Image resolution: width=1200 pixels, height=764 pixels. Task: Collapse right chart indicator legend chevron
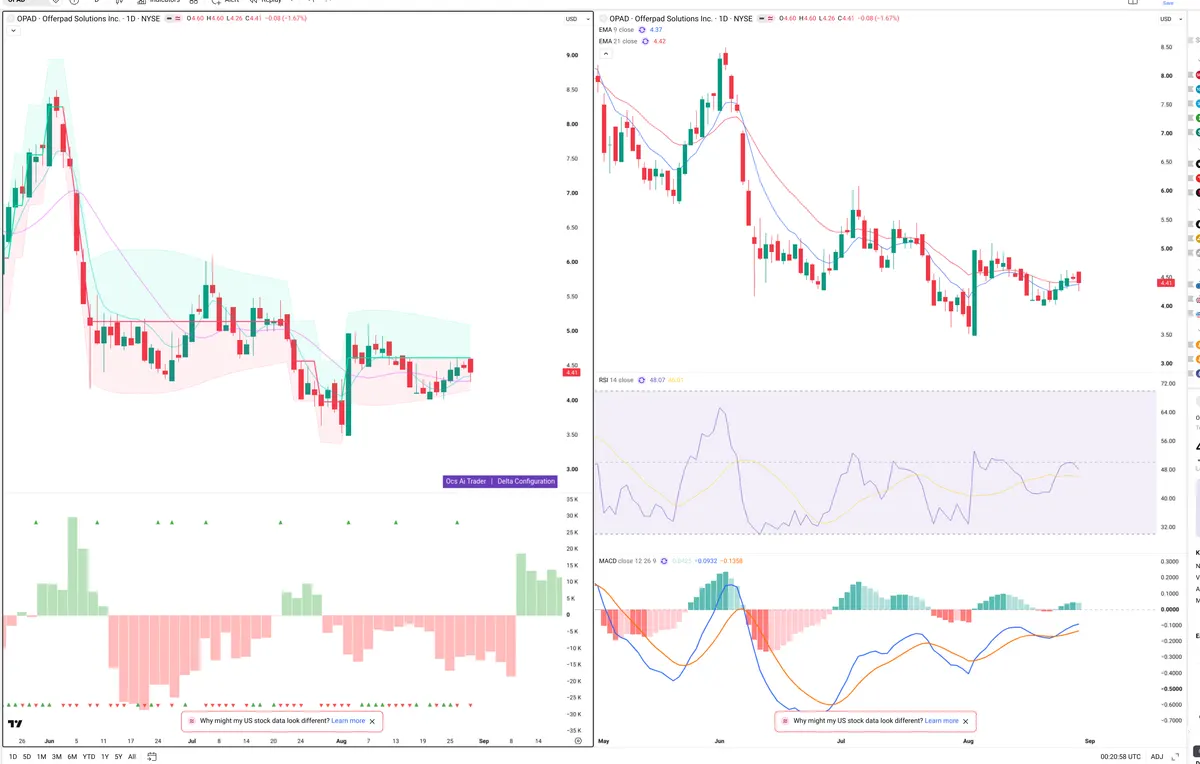point(606,54)
